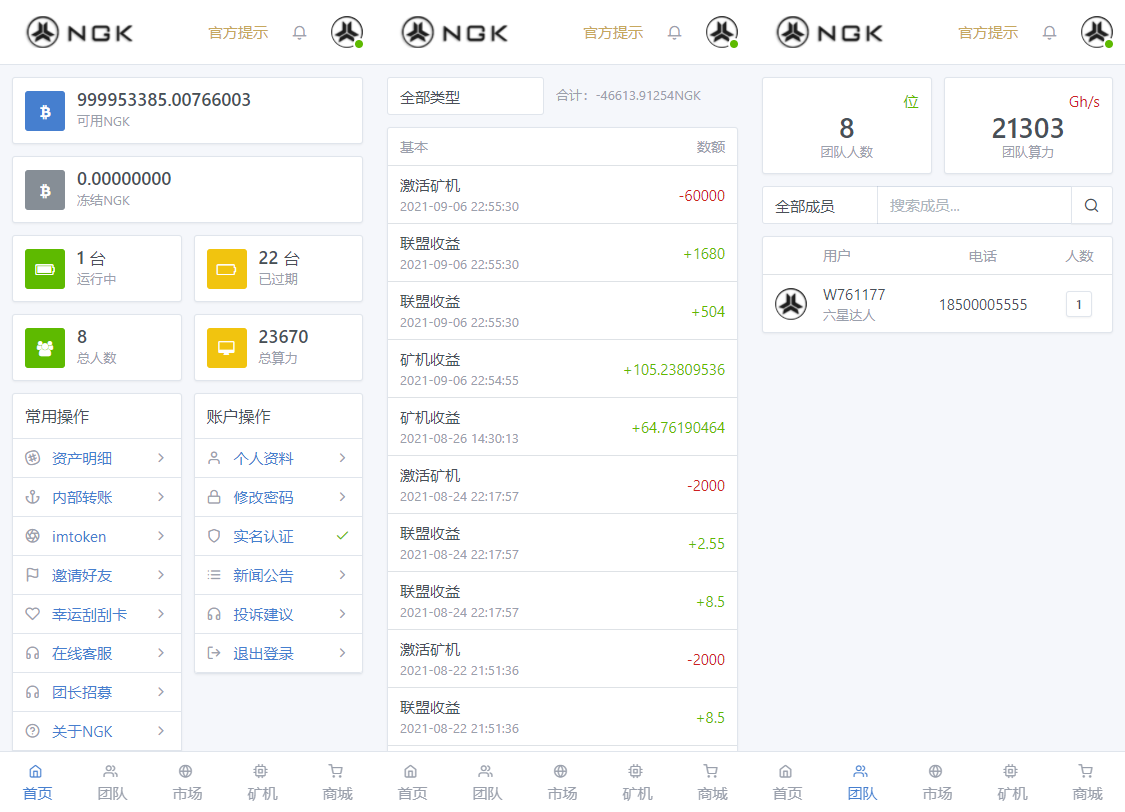The height and width of the screenshot is (812, 1125).
Task: Expand 团长招募 using its chevron arrow
Action: click(x=161, y=691)
